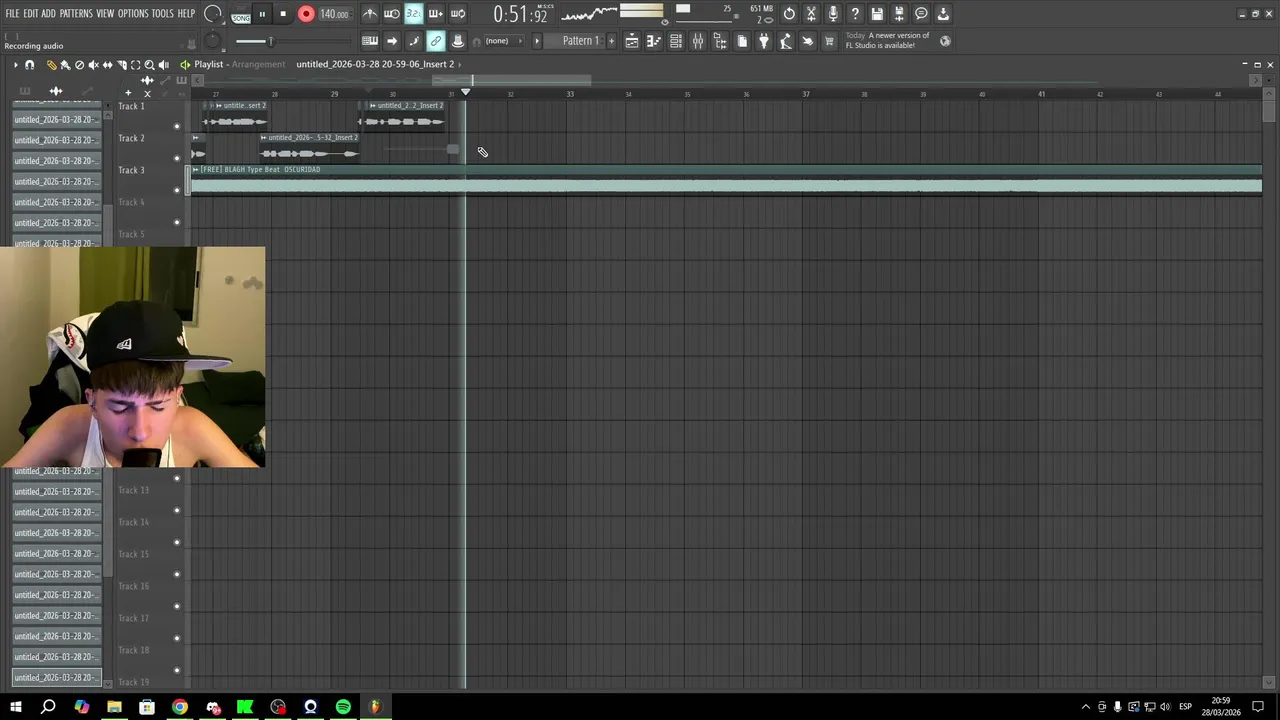
Task: Open the PATTERNS menu
Action: [x=76, y=14]
